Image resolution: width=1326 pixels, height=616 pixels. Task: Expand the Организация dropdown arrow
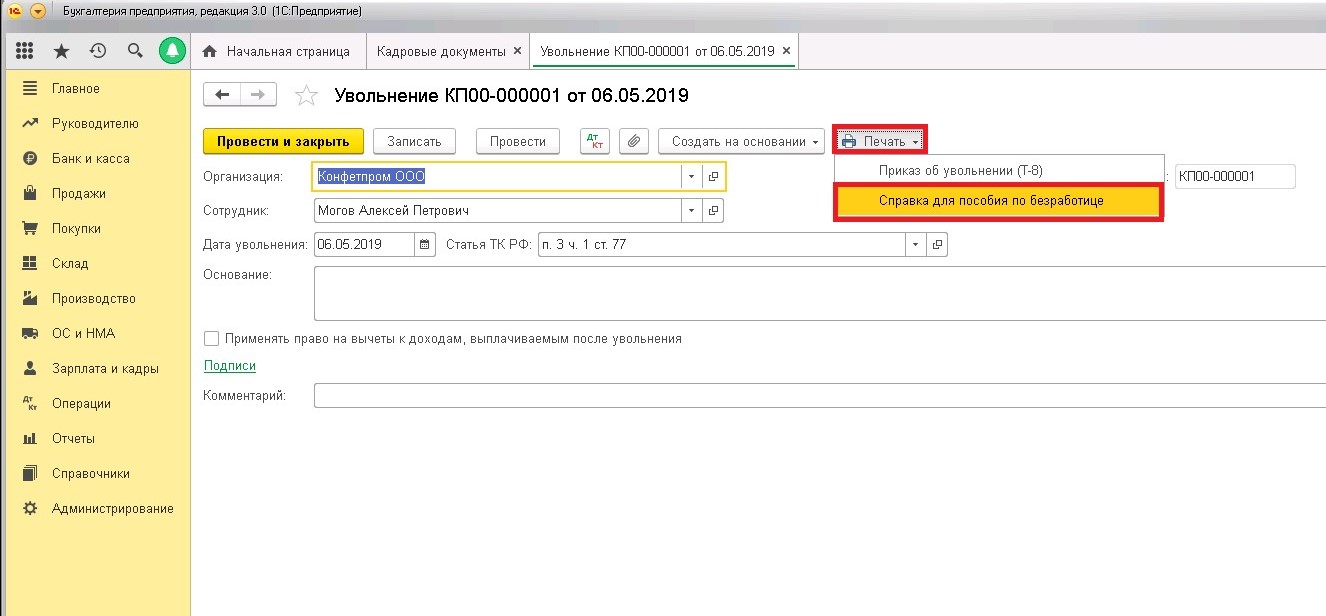point(692,177)
